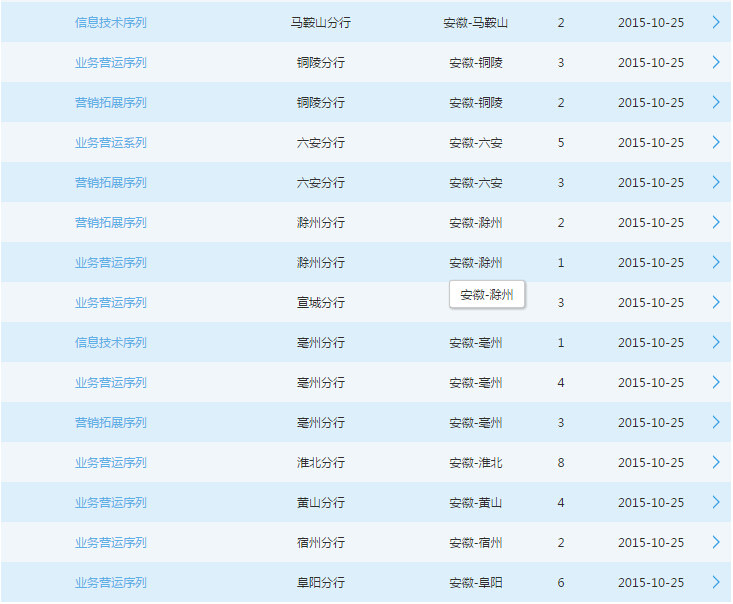The width and height of the screenshot is (733, 604).
Task: Click the arrow icon on the 马鞍山分行 row
Action: click(715, 22)
